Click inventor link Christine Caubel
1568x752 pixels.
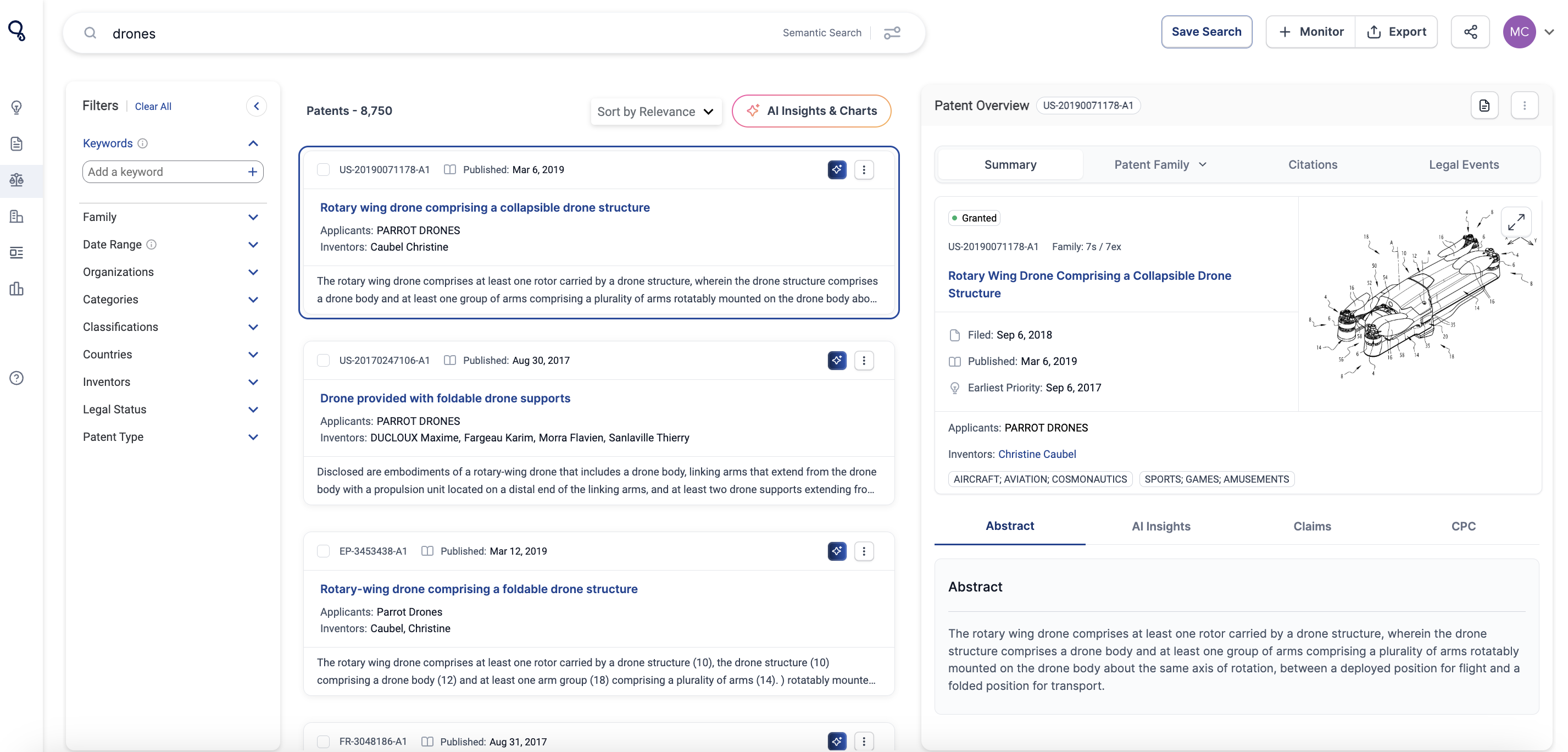pos(1037,454)
